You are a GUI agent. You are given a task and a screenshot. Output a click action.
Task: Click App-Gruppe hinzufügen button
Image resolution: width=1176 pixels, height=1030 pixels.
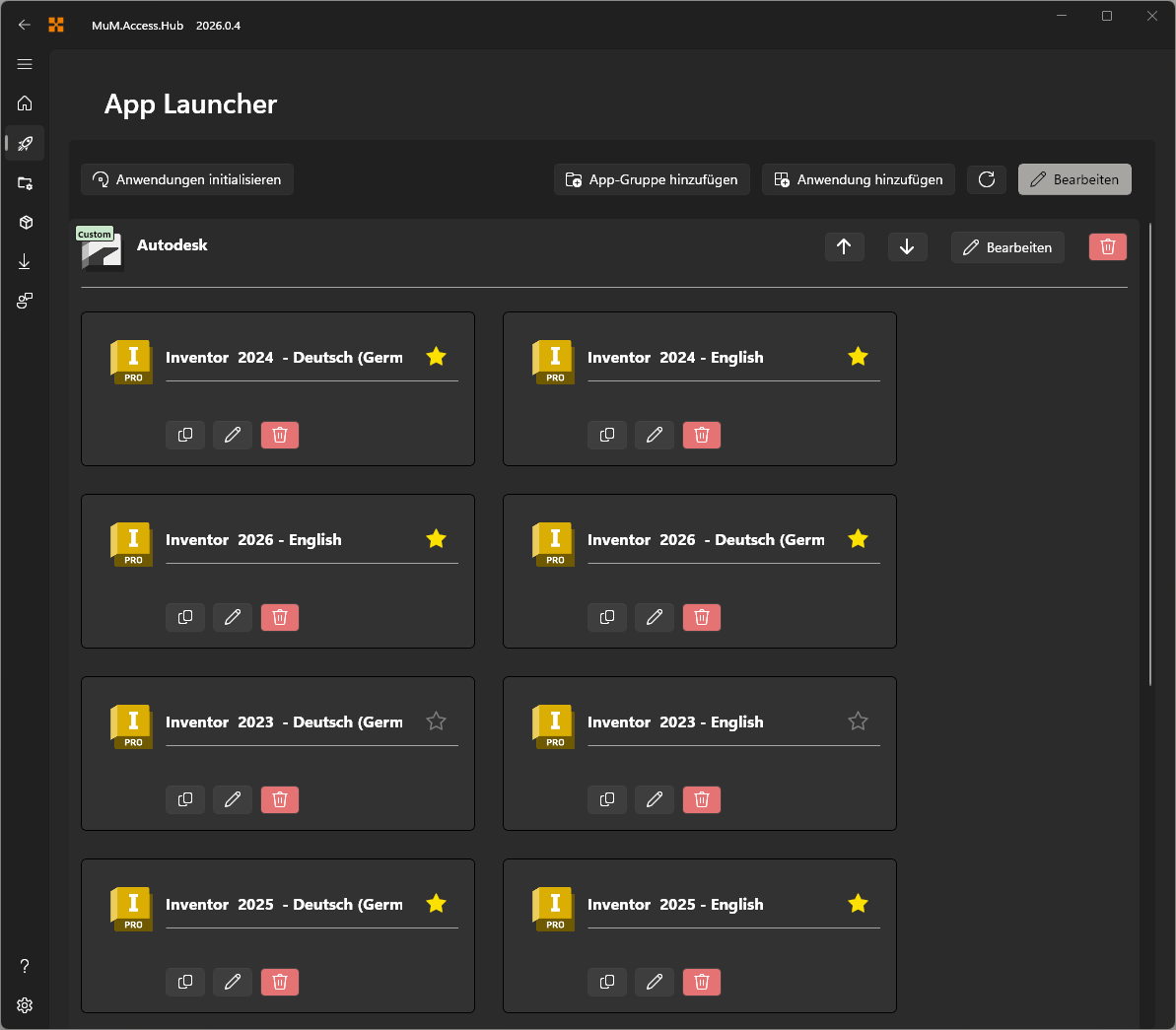(x=652, y=179)
